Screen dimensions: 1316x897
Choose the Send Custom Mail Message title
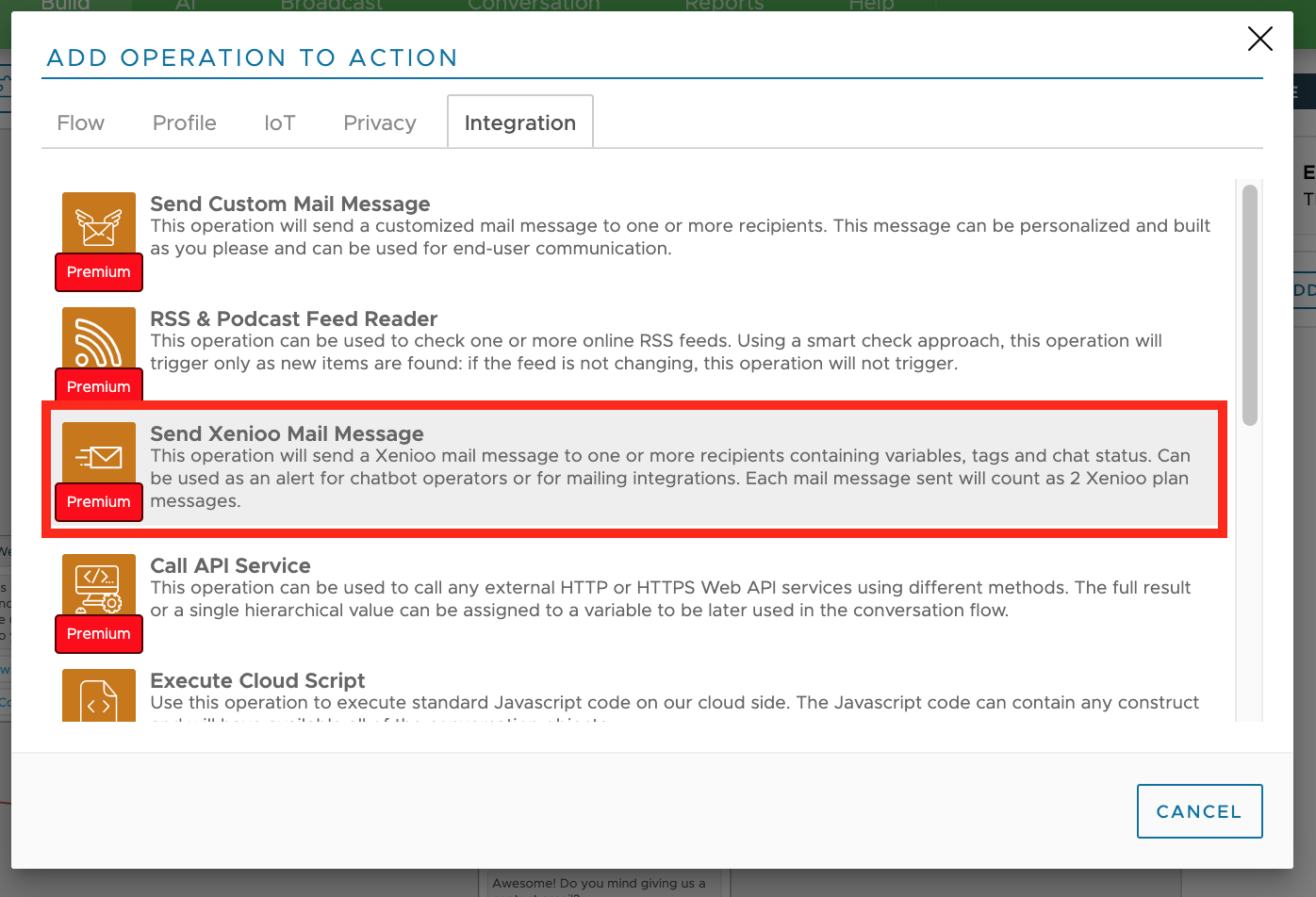pos(290,204)
